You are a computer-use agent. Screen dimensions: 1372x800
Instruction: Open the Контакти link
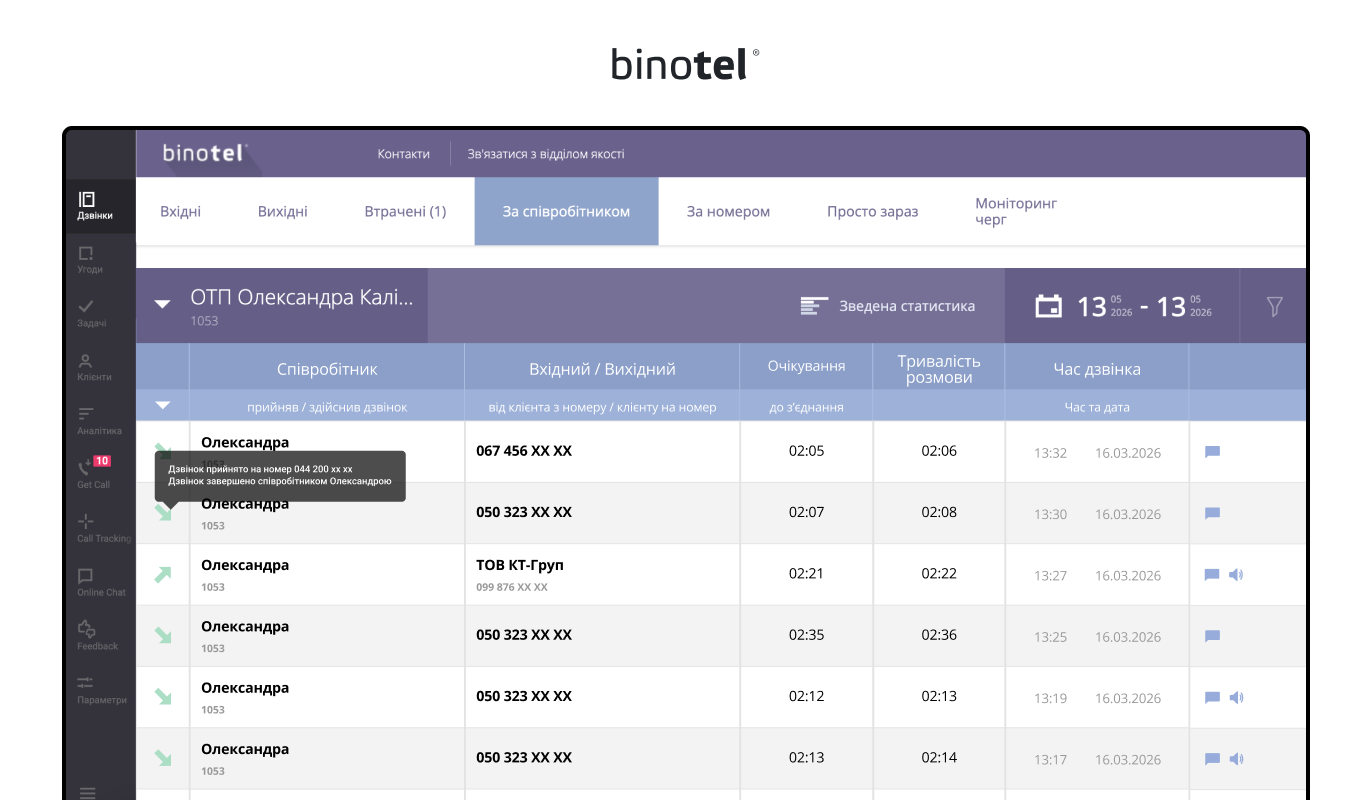[403, 154]
